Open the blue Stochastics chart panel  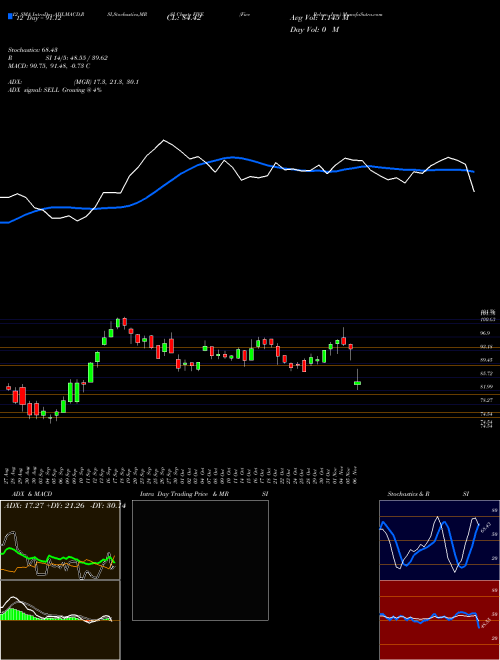[x=439, y=540]
